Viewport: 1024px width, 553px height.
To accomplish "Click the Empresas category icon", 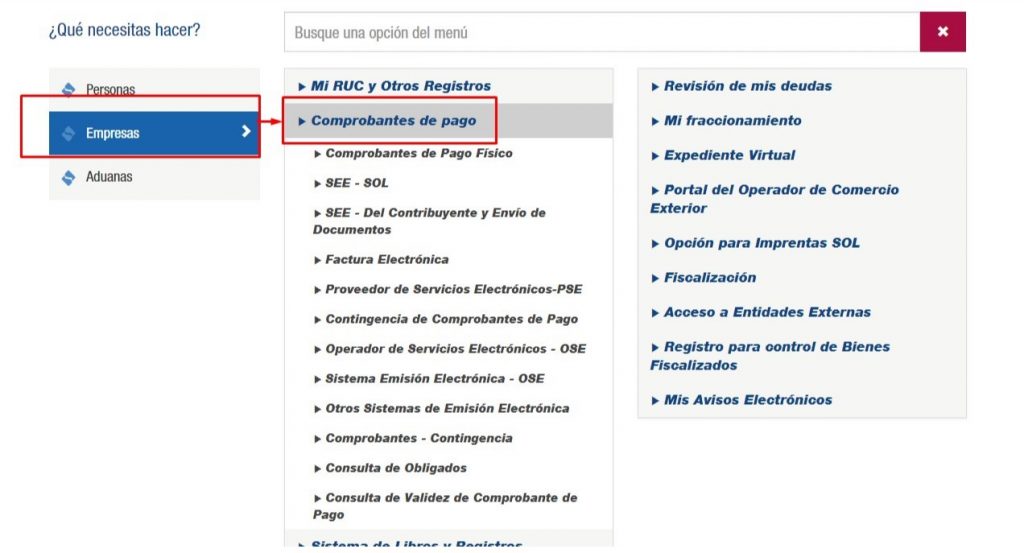I will tap(69, 133).
